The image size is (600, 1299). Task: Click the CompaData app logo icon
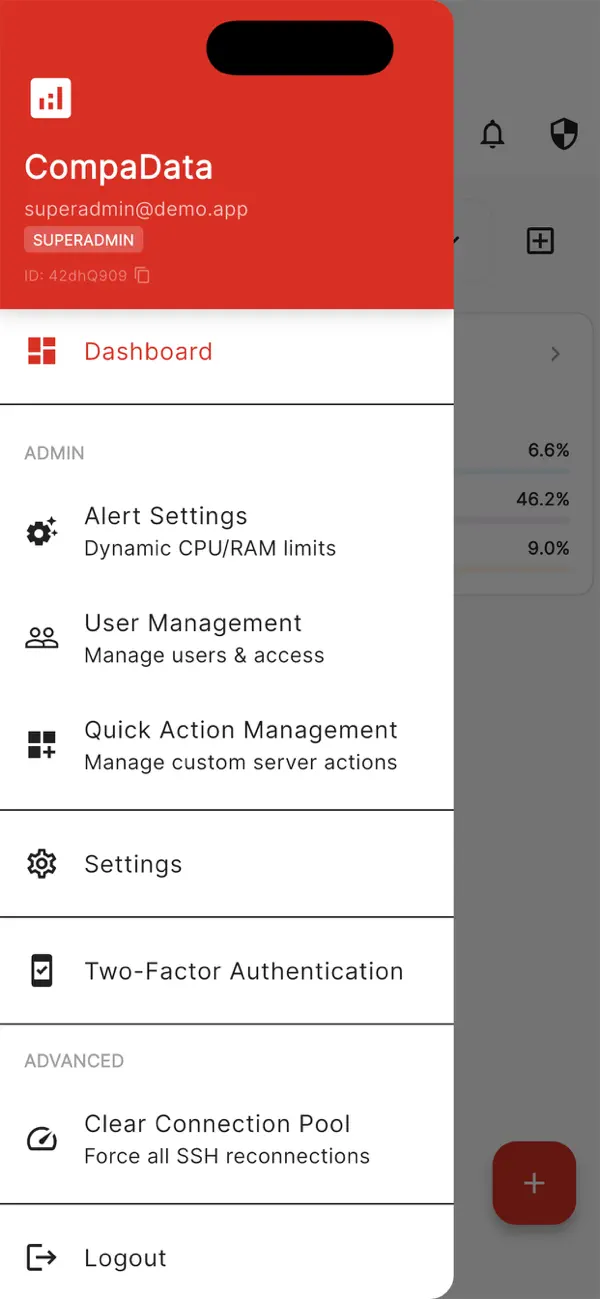50,97
